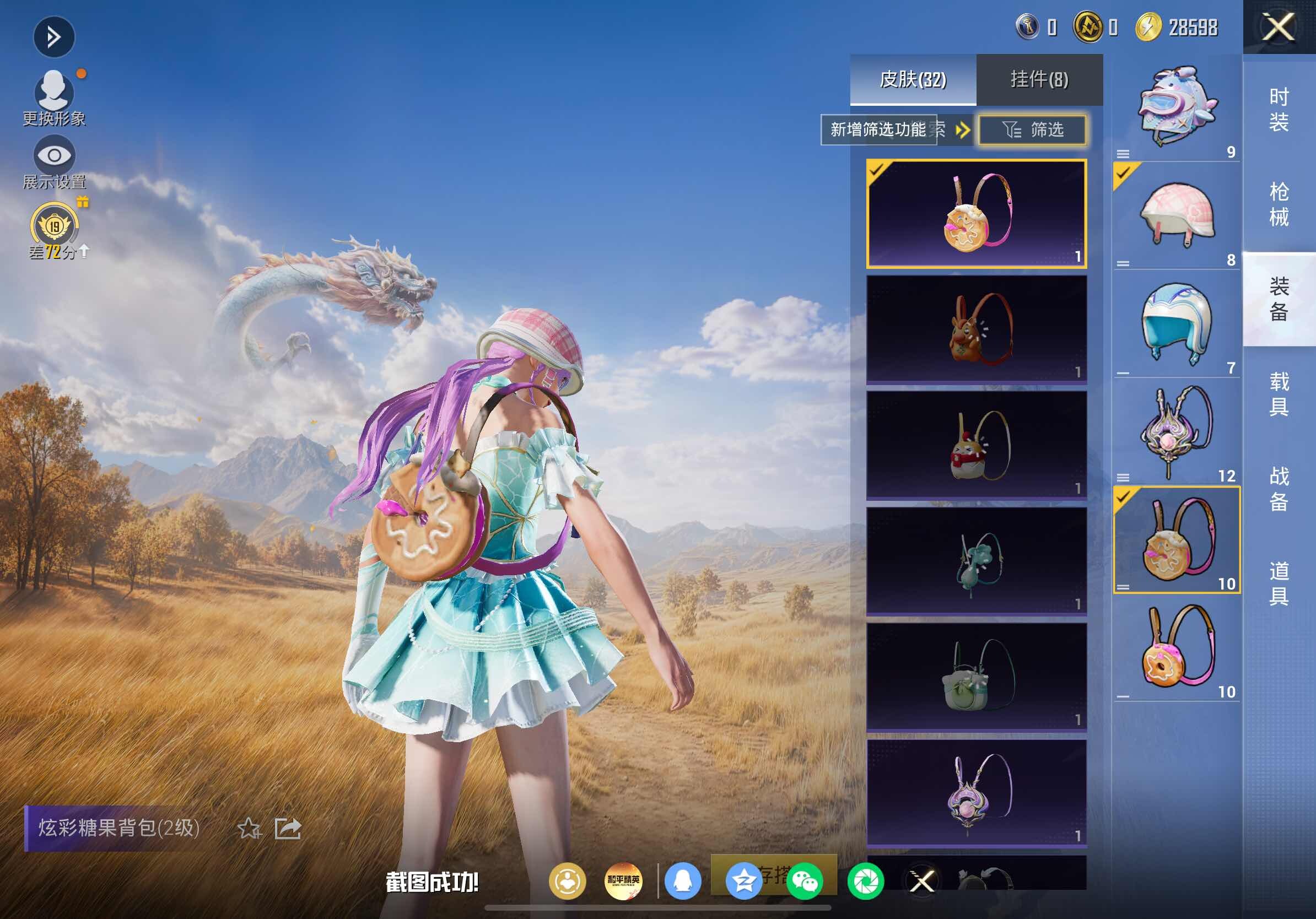
Task: Choose the purple ornament backpack numbered 12
Action: (1177, 431)
